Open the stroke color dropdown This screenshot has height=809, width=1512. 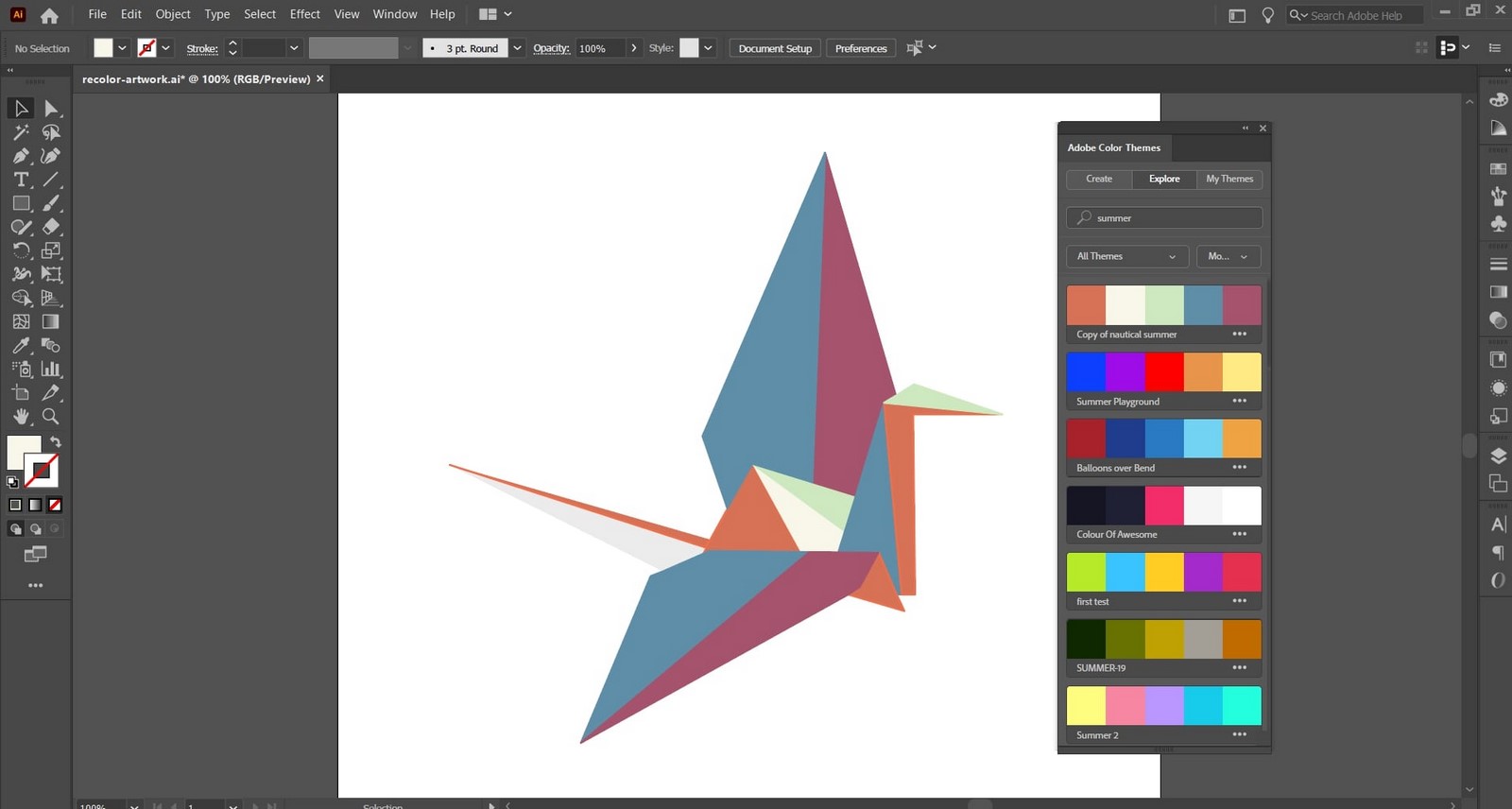(x=165, y=48)
